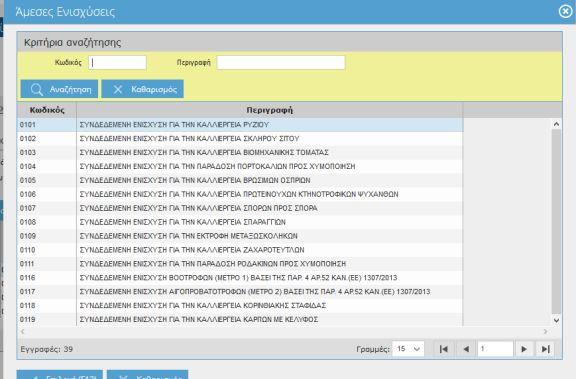Click description ending in ΚΤΗΝΟΤΡΟΦΙΚΩΝ ΨΥΧΑΝΘΩΝ
The width and height of the screenshot is (576, 379).
239,194
